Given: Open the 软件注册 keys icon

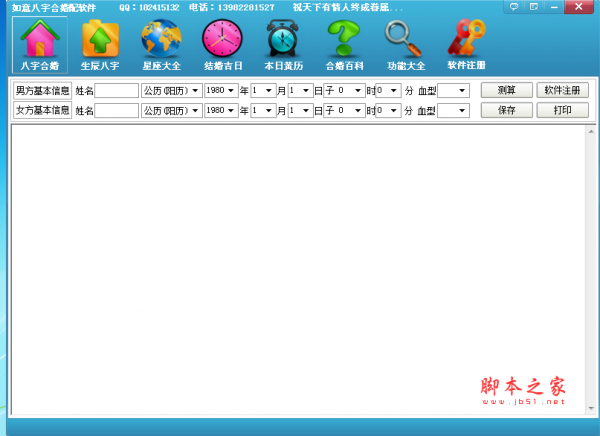Looking at the screenshot, I should 466,45.
